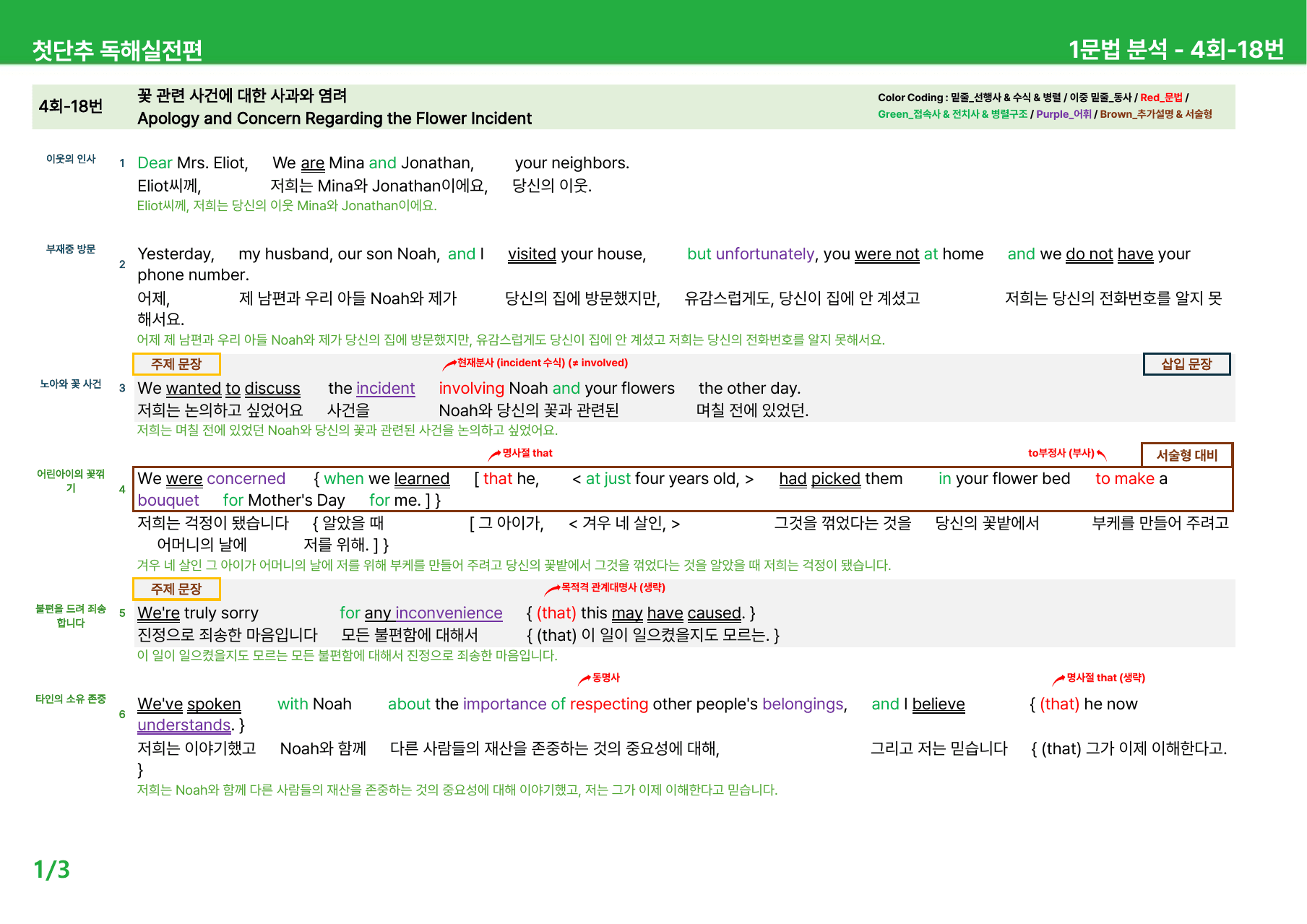Screen dimensions: 1307x924
Task: Click the purple word 'inconvenience' in sentence 5
Action: [449, 613]
